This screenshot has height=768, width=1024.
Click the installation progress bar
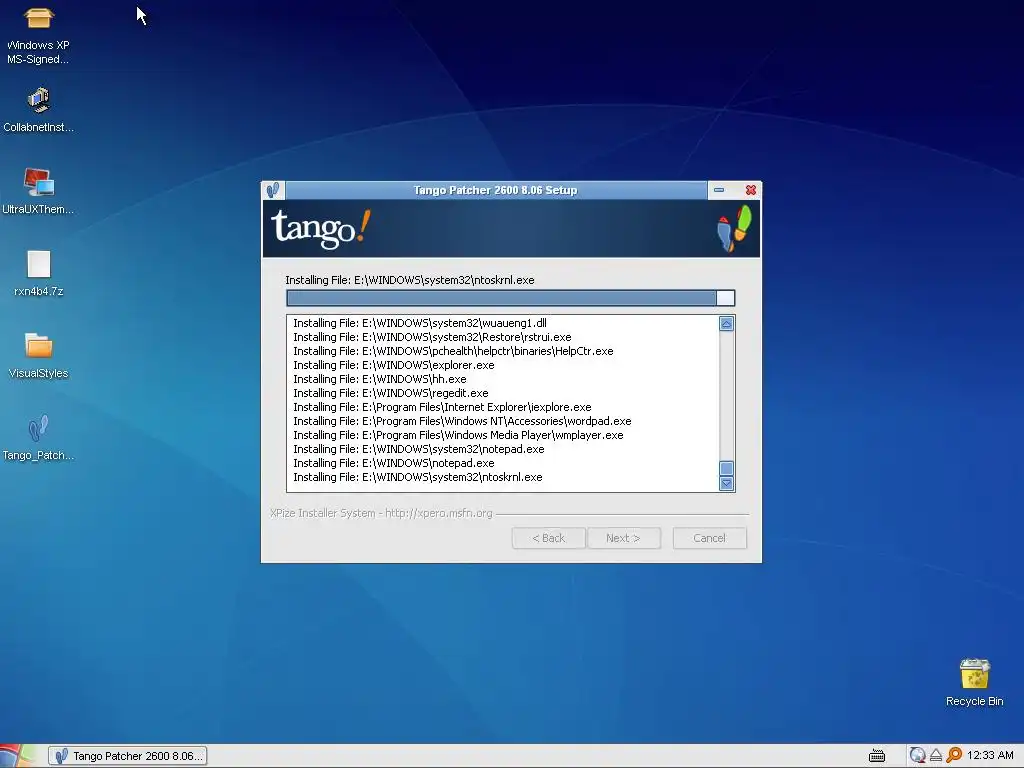[511, 298]
